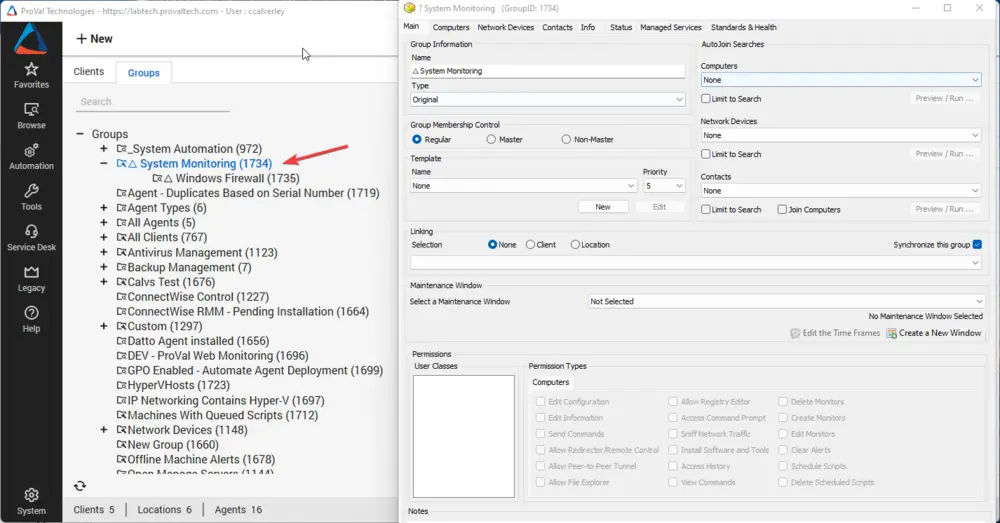Select the Master membership radio button
Screen dimensions: 1000x523
coord(491,139)
